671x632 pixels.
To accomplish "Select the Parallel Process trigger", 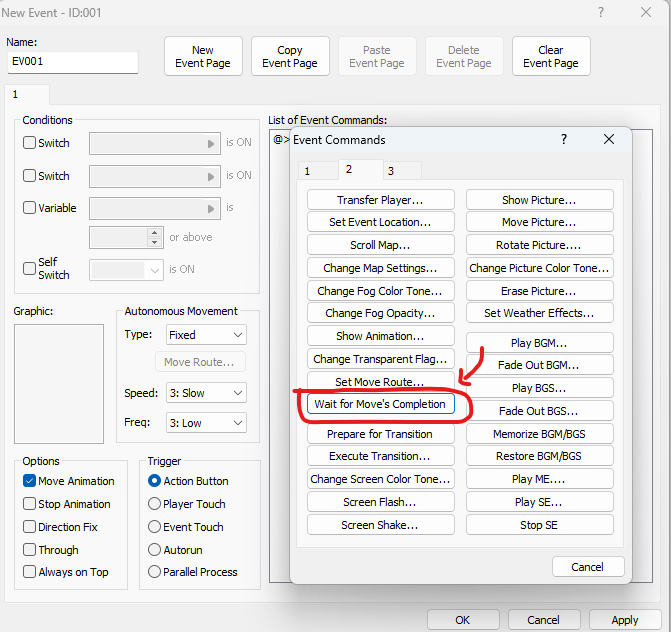I will [x=155, y=572].
